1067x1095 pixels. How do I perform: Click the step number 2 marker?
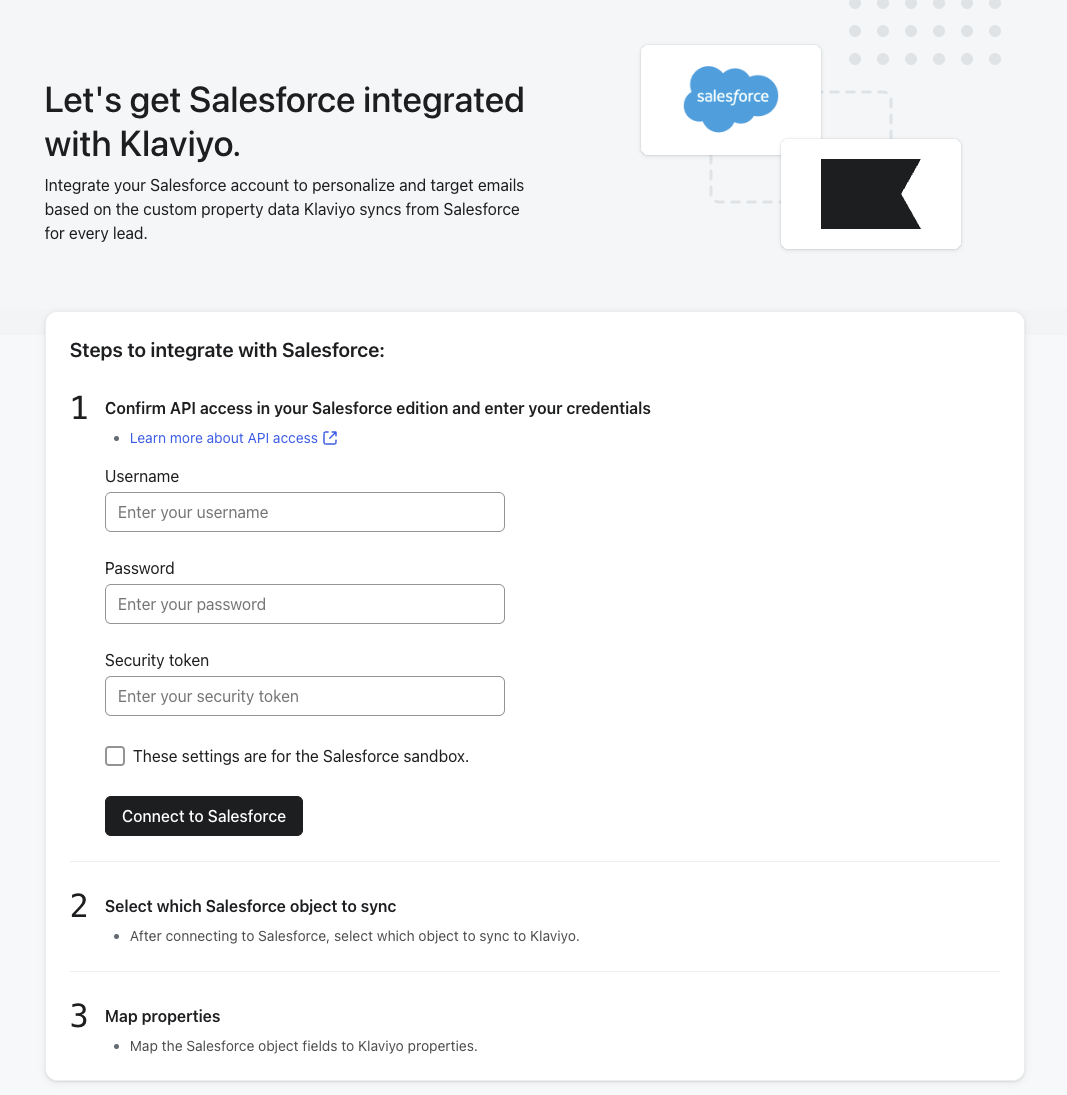80,906
